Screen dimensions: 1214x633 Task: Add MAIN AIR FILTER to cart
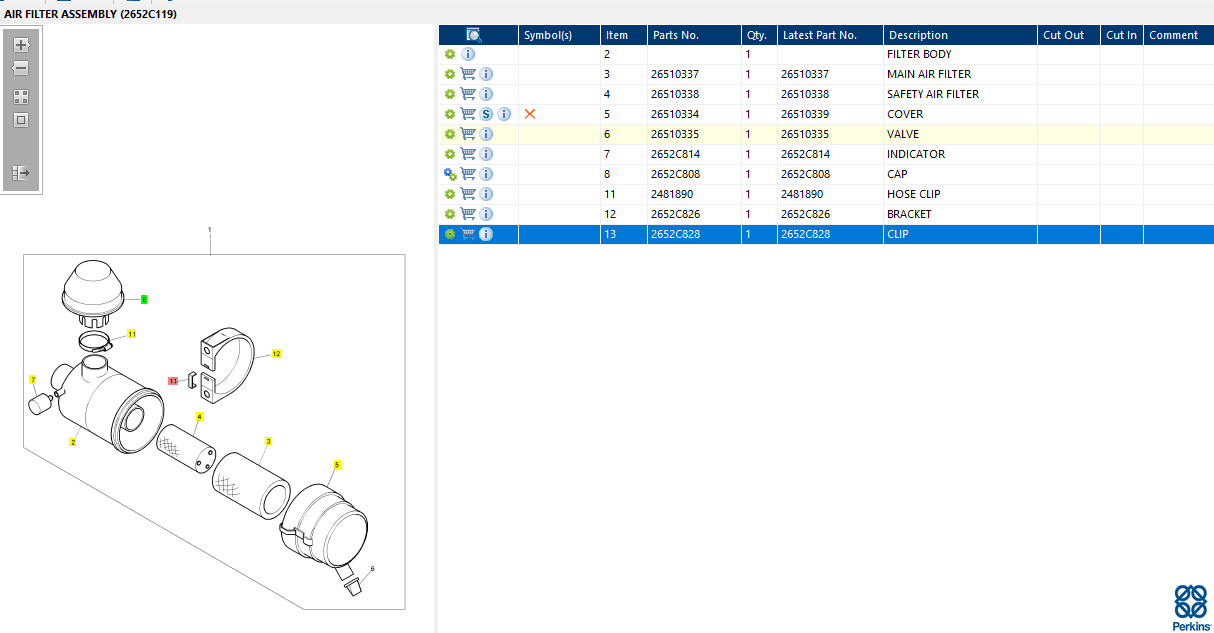(468, 74)
